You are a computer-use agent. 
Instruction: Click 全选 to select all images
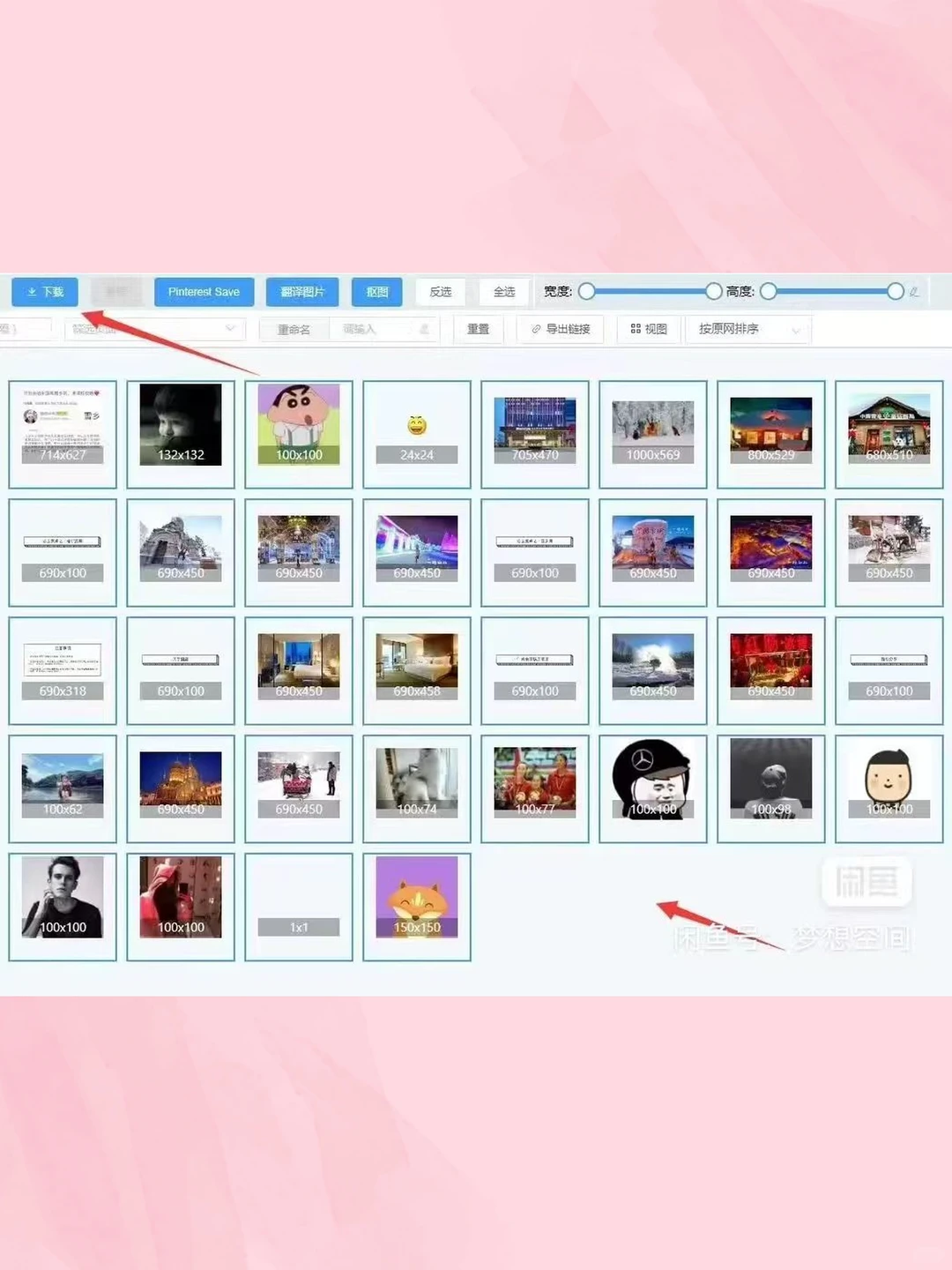504,292
